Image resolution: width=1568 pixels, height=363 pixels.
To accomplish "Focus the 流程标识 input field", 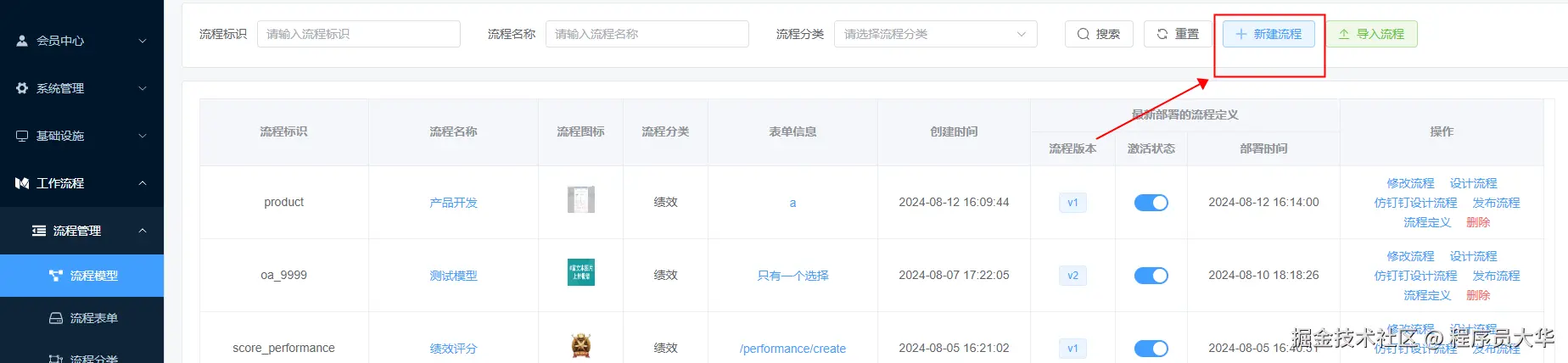I will (x=359, y=34).
